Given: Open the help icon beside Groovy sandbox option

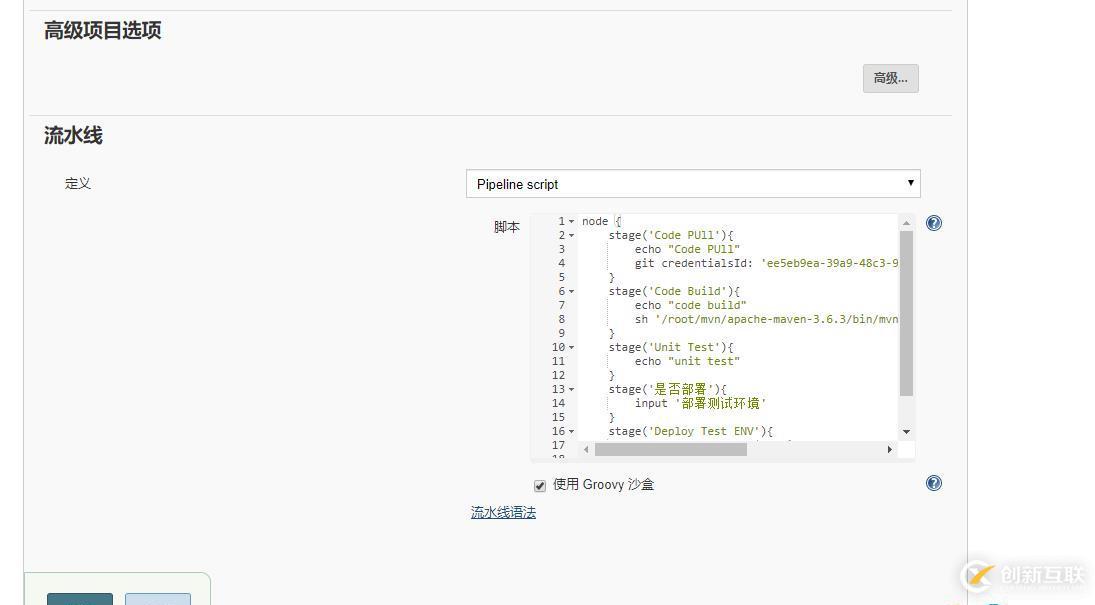Looking at the screenshot, I should click(x=933, y=482).
